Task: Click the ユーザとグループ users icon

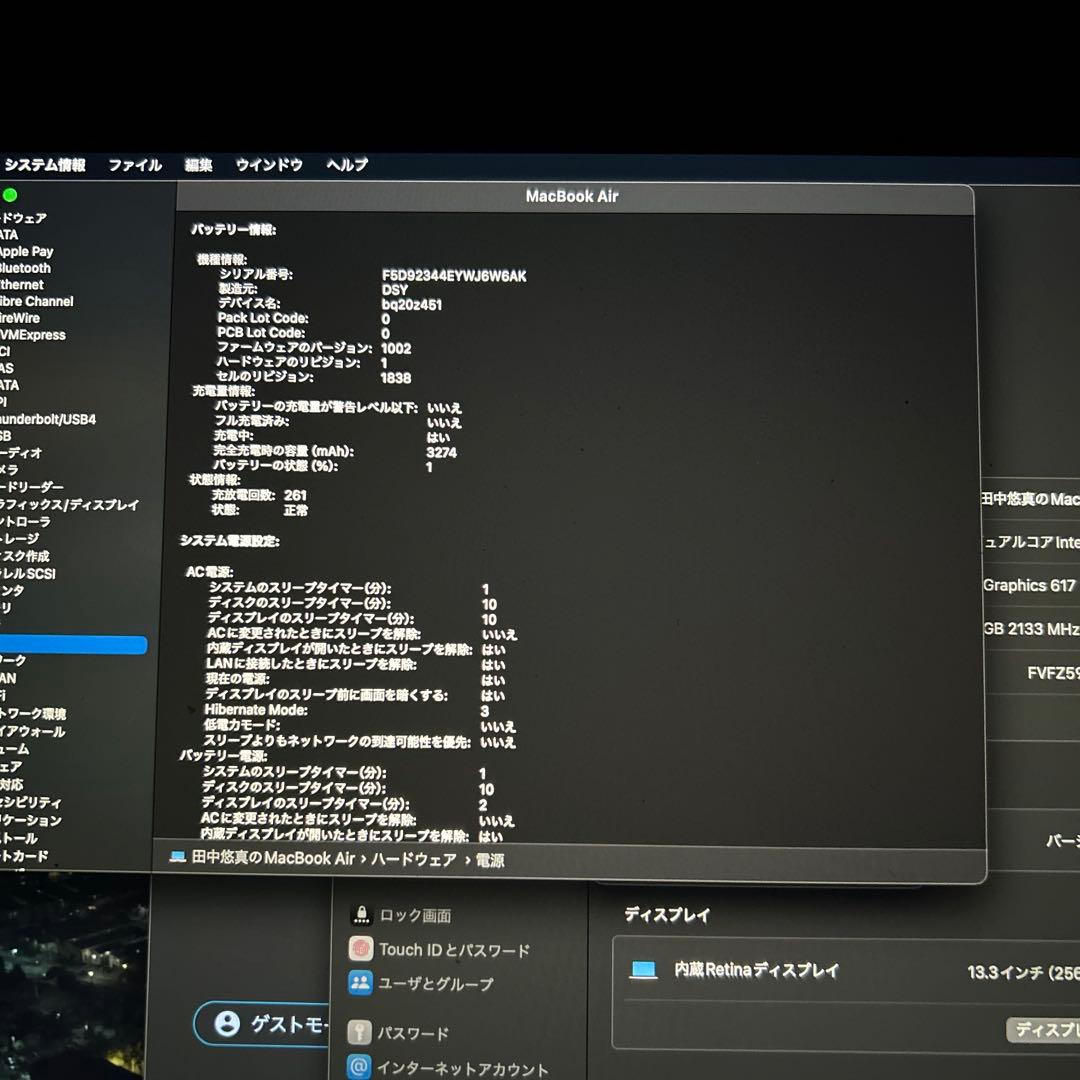Action: tap(360, 983)
